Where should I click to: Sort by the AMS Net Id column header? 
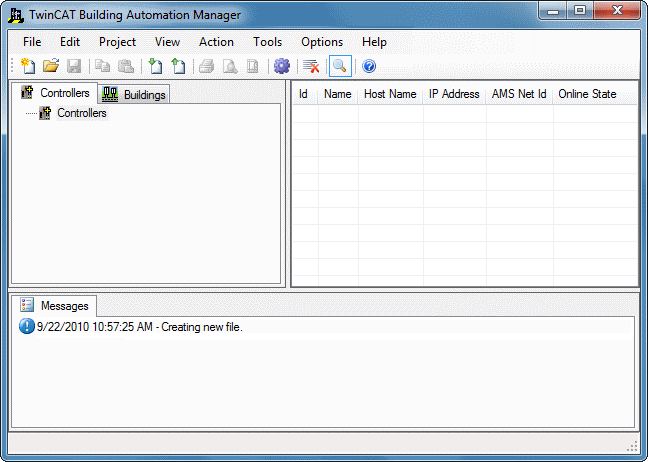click(x=519, y=94)
